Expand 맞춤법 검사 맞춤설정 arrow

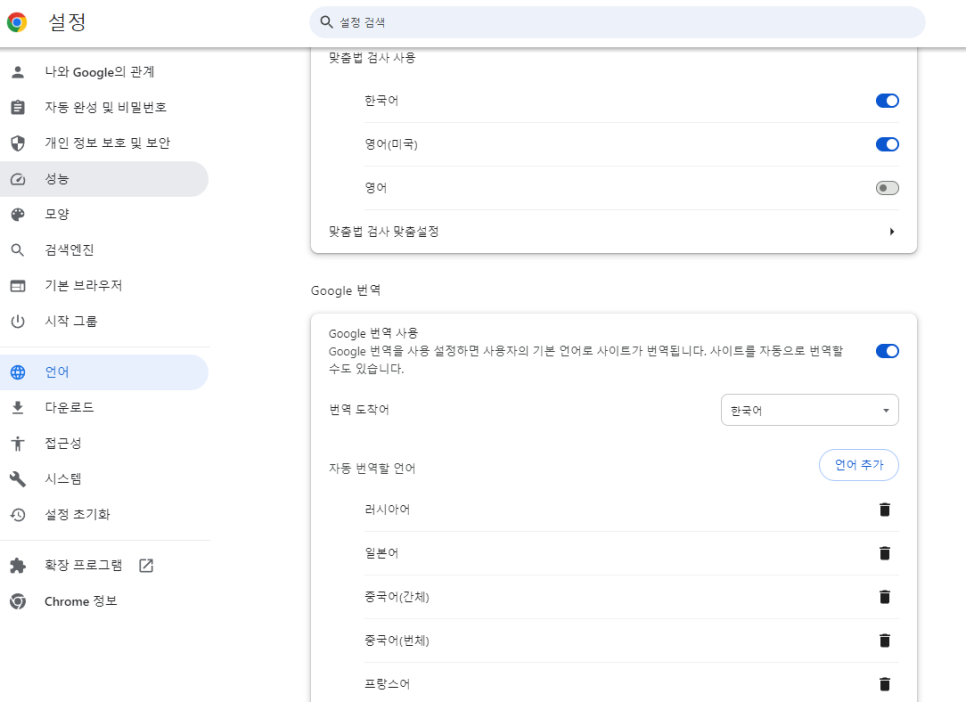[x=891, y=232]
